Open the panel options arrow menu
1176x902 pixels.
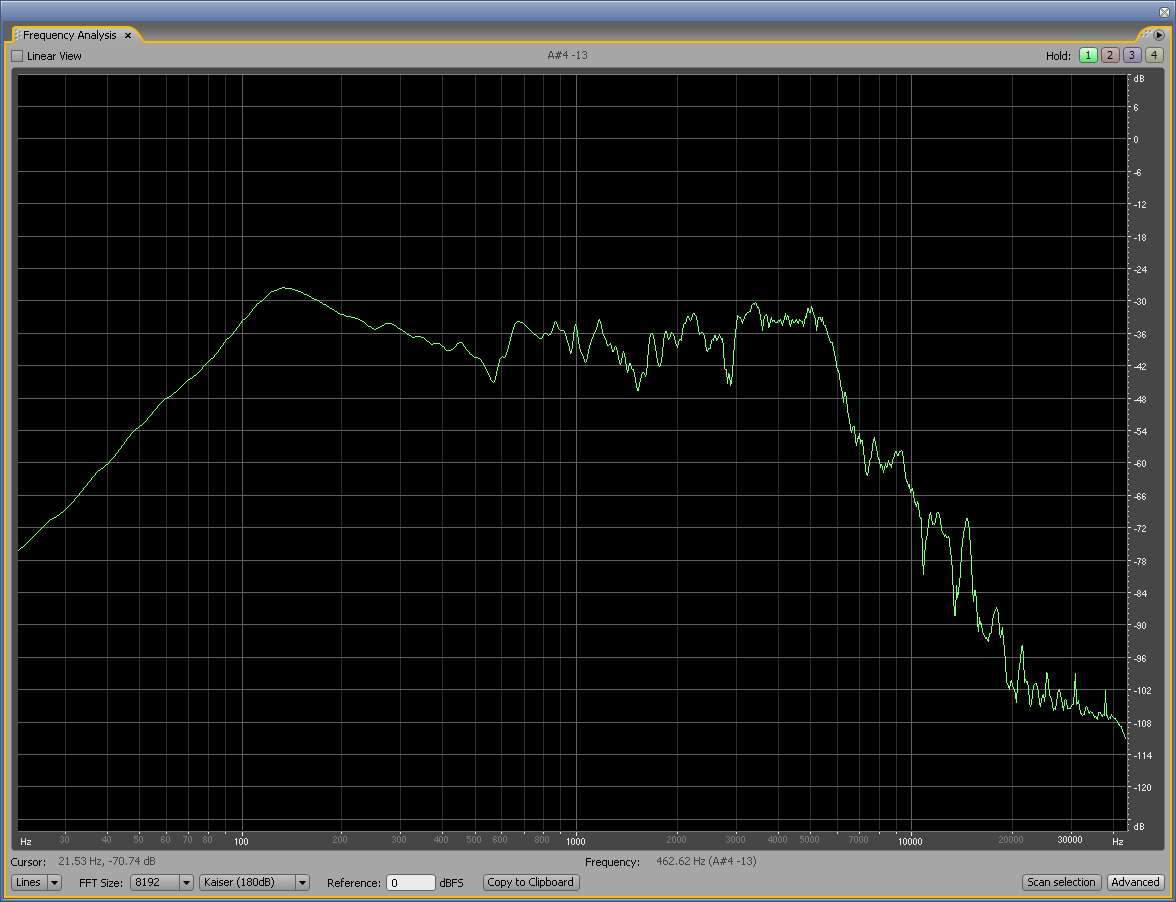point(1159,34)
